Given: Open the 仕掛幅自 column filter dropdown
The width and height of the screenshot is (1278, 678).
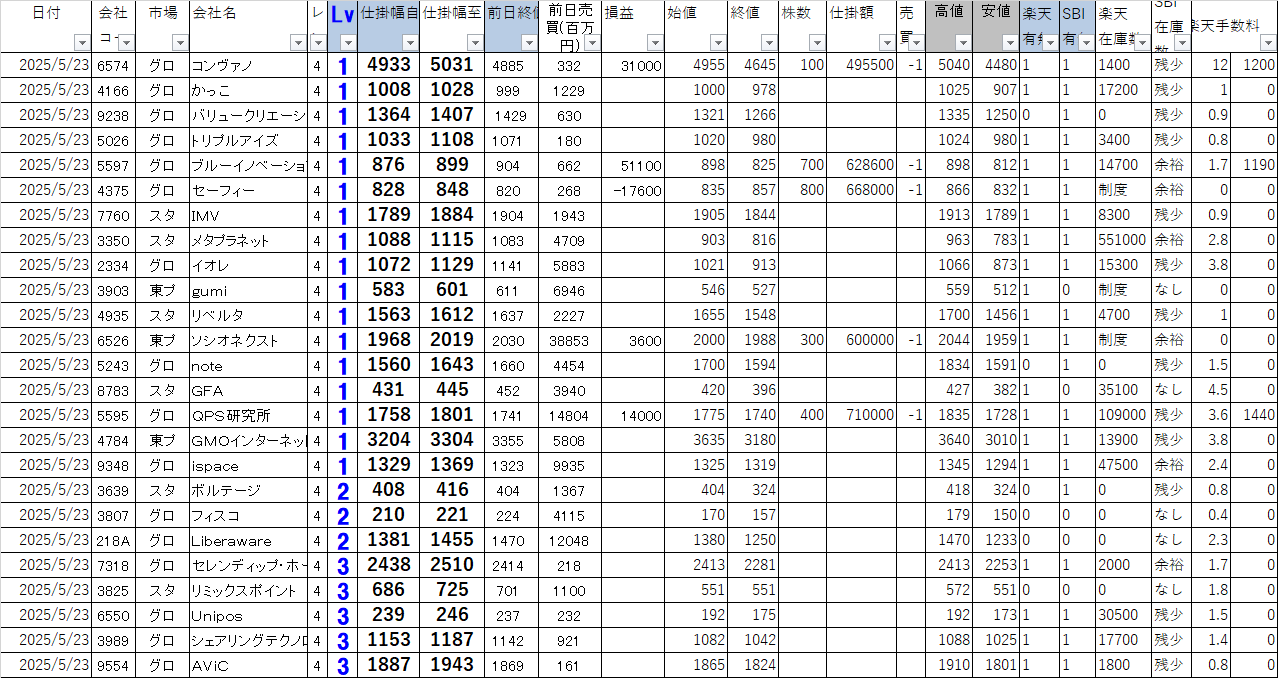Looking at the screenshot, I should 410,43.
